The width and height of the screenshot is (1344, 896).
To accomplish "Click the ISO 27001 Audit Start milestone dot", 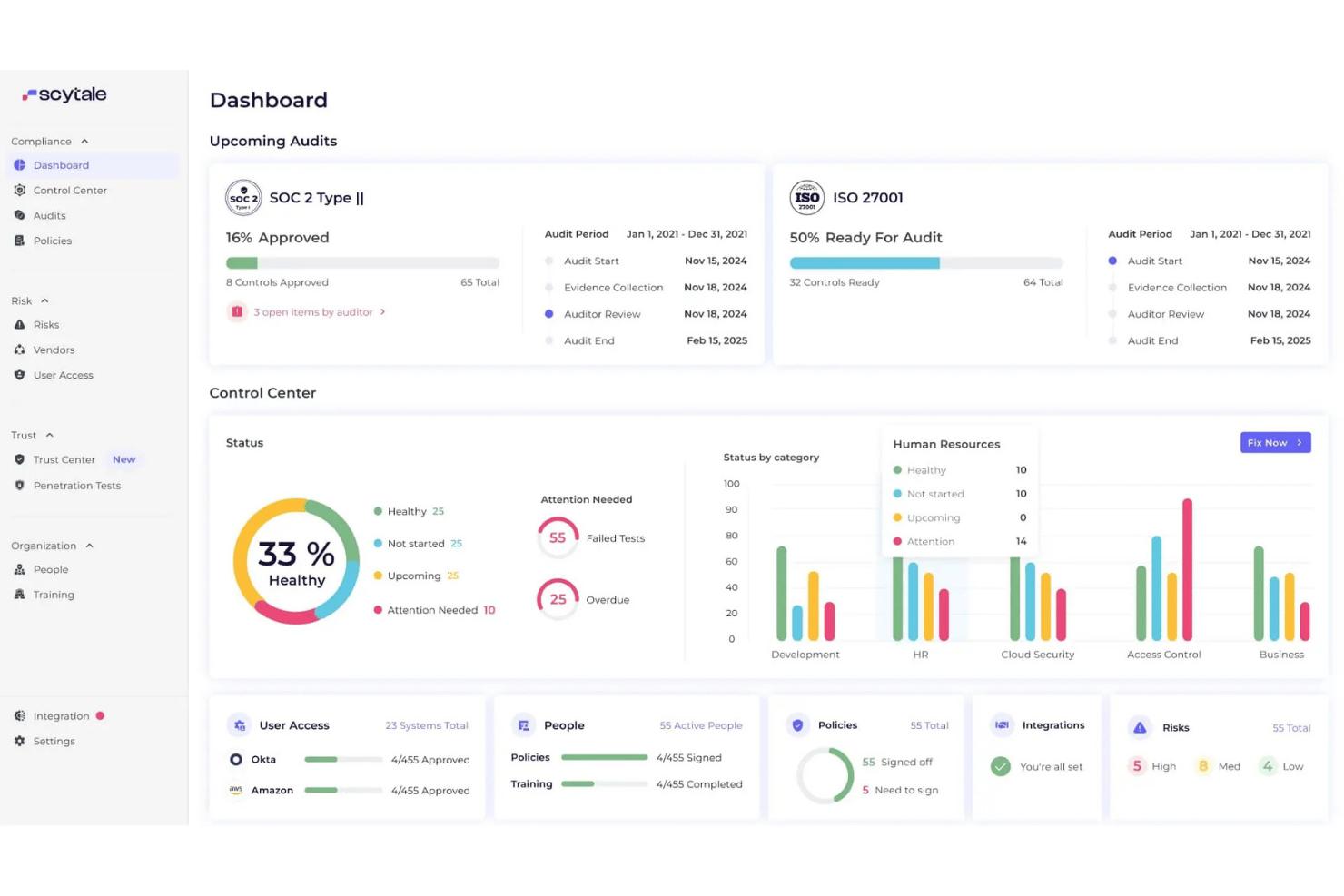I will (1112, 261).
